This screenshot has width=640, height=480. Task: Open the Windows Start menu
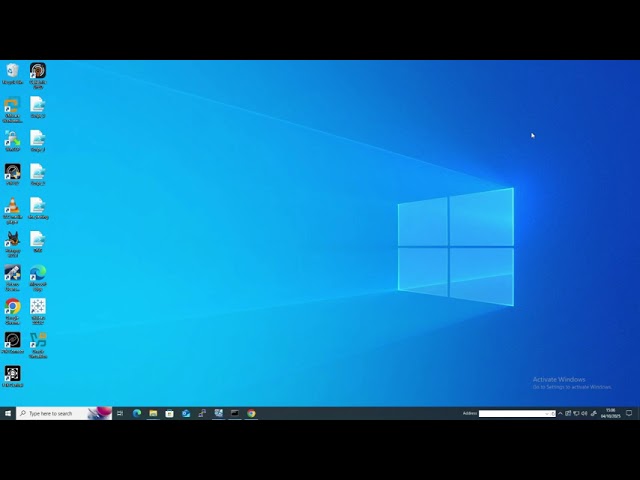pos(8,413)
